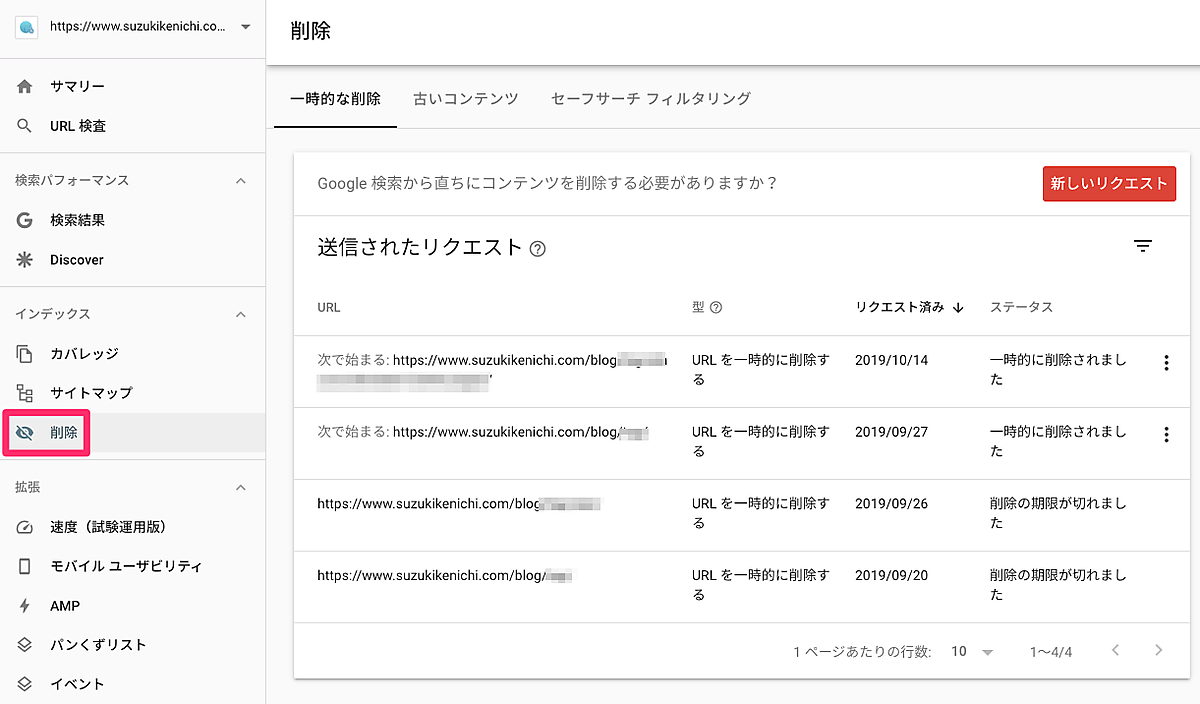1200x704 pixels.
Task: Open the カバレッジ report icon
Action: point(25,354)
